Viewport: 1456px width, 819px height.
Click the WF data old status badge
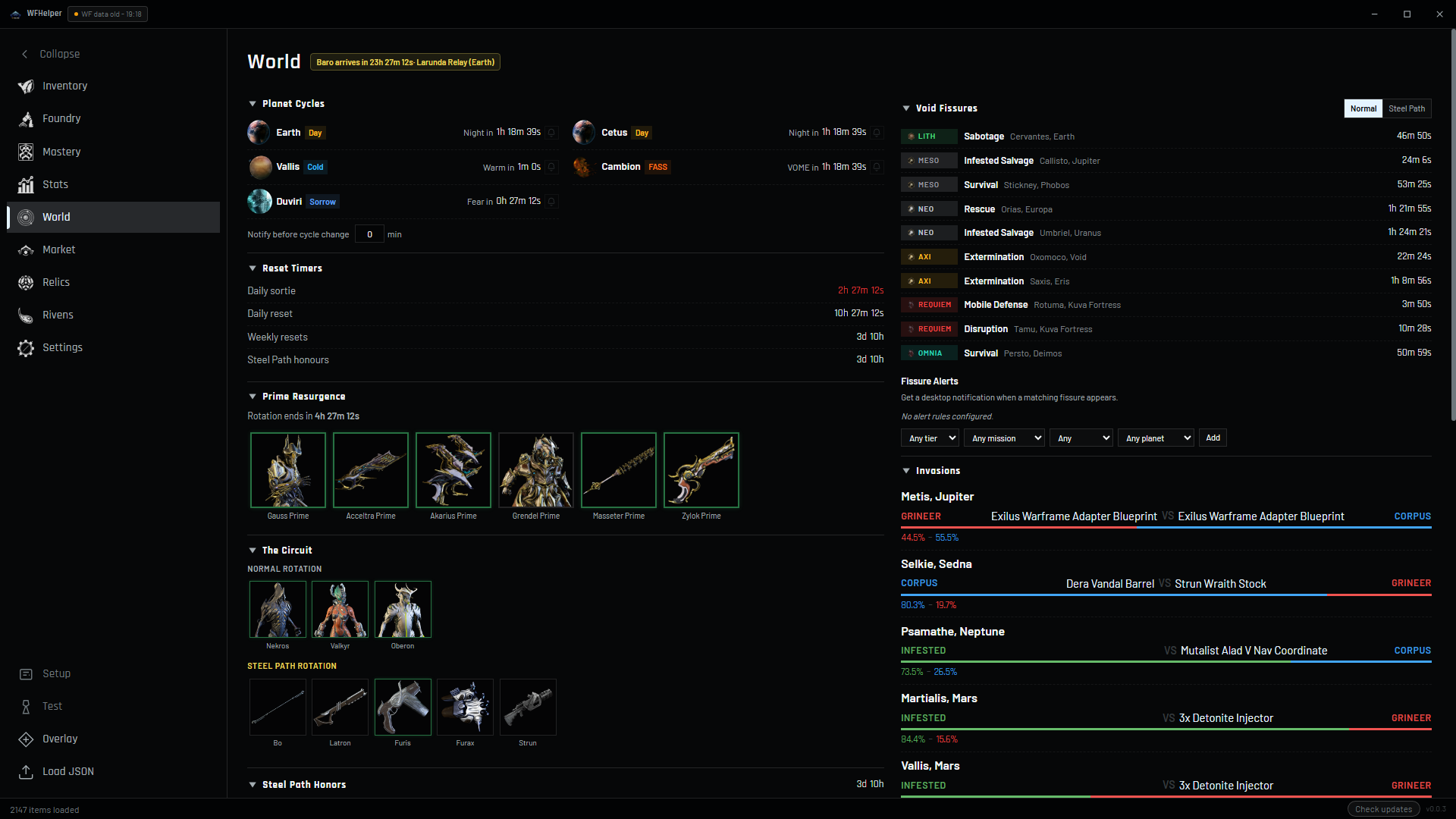tap(108, 14)
